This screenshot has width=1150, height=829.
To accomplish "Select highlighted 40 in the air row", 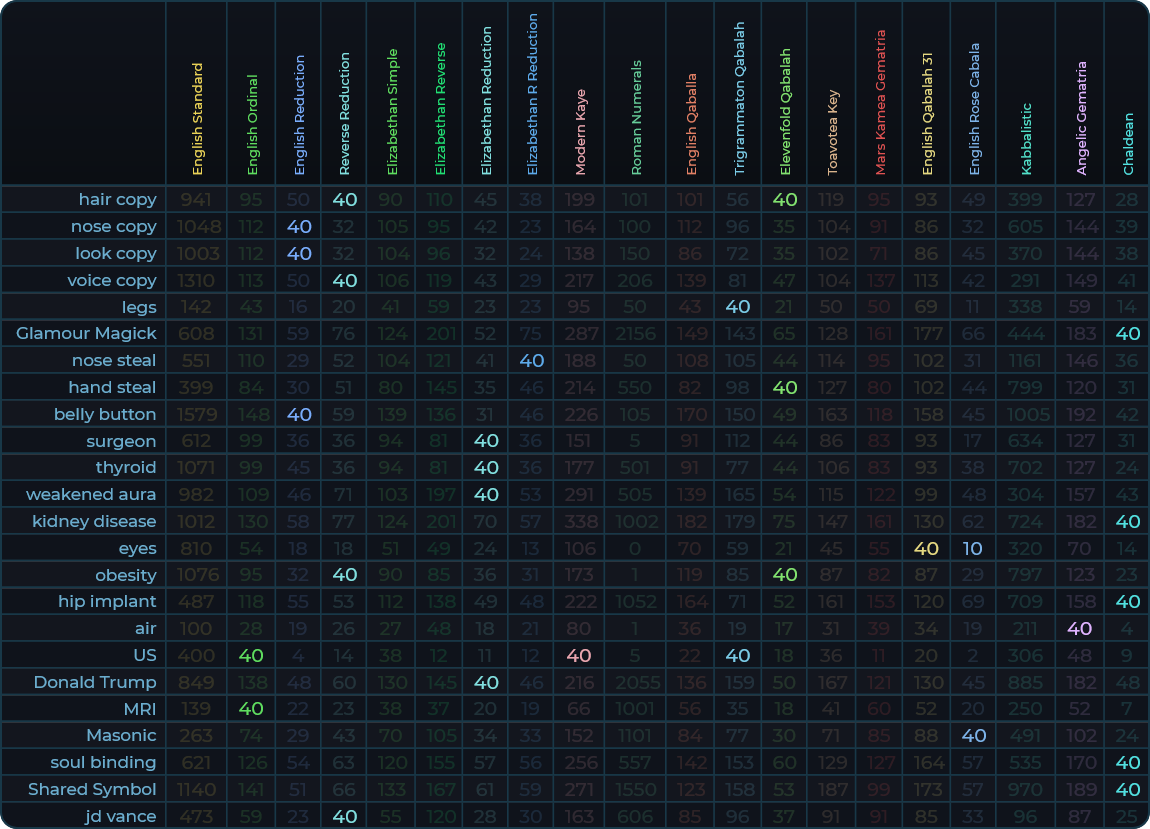I will click(x=1080, y=628).
